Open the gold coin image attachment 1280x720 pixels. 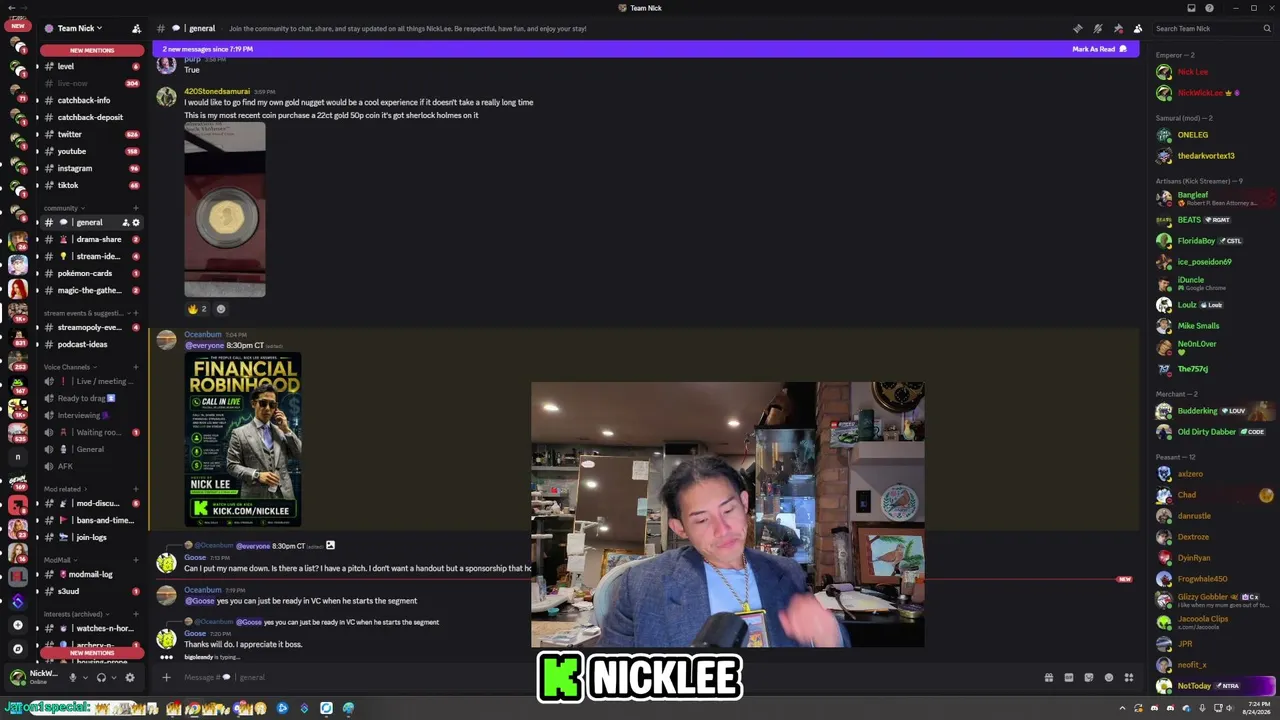click(x=225, y=210)
